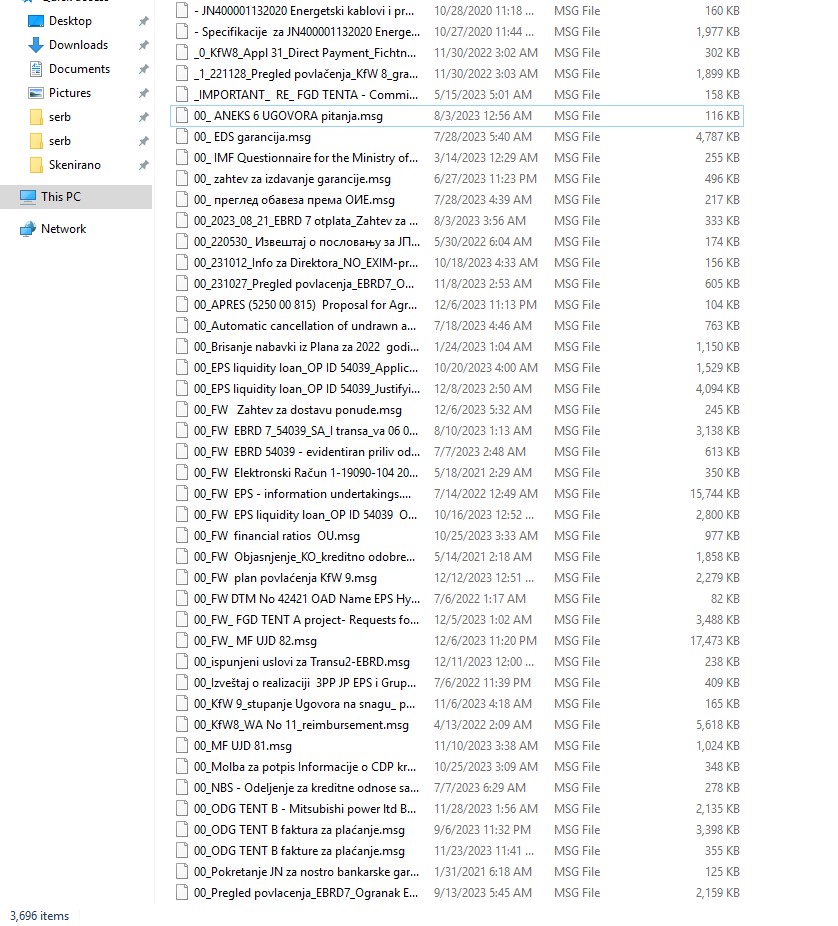838x926 pixels.
Task: Select the This PC icon
Action: point(28,197)
